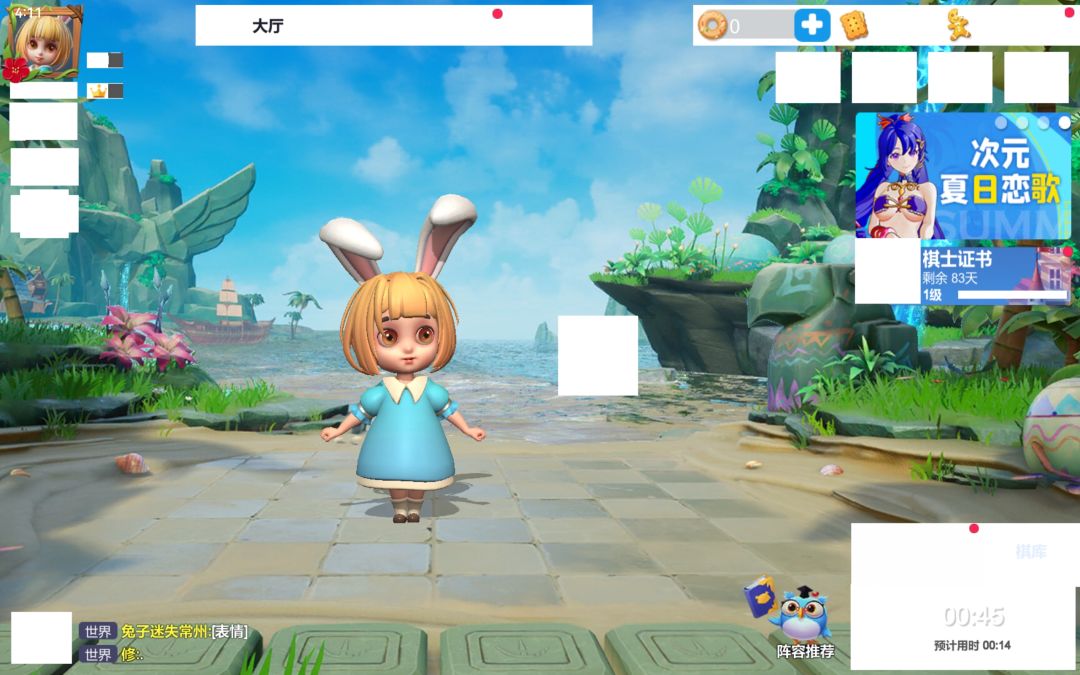
Task: Click the bunny-eared girl character
Action: click(404, 358)
